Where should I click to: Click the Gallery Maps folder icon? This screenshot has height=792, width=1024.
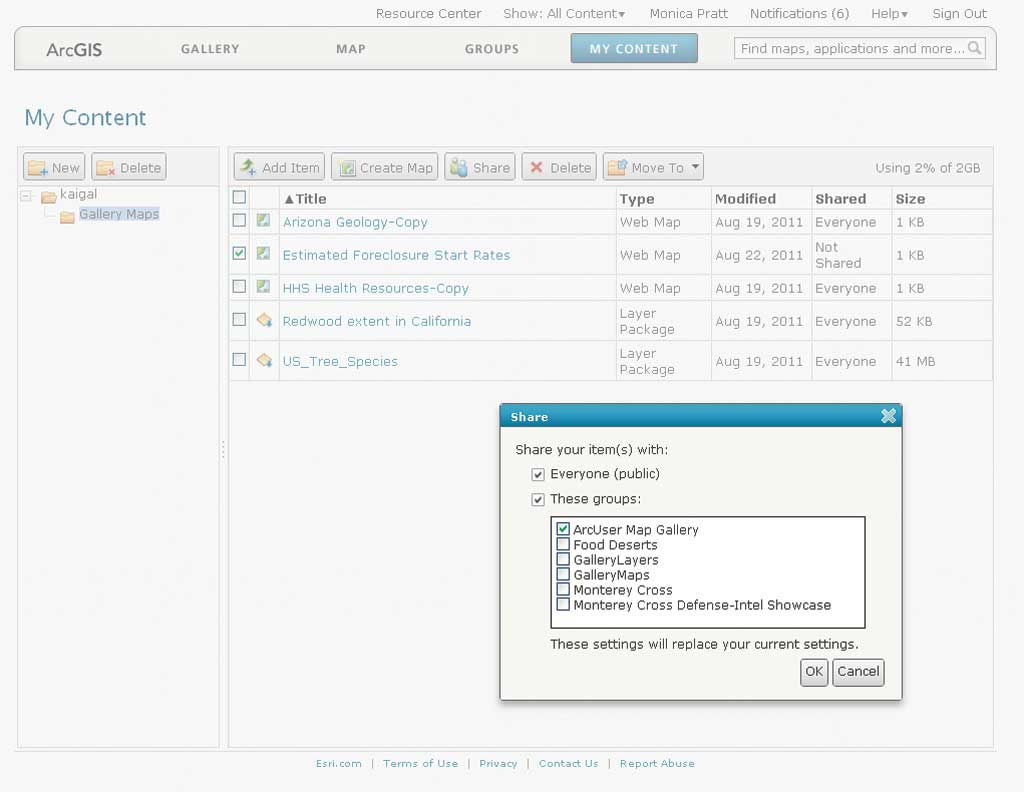67,217
